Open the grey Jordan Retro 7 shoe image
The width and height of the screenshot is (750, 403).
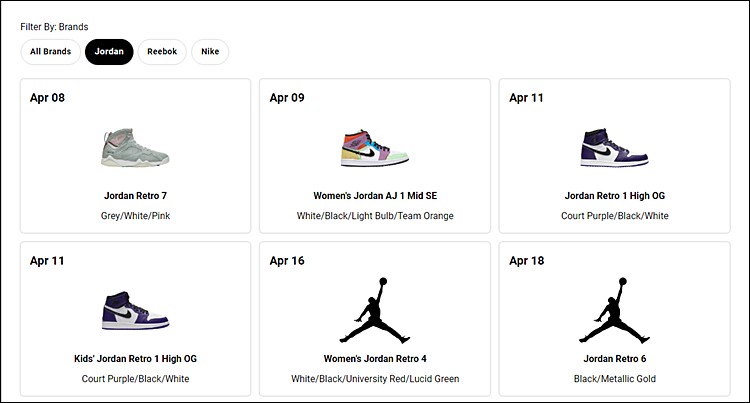pos(135,148)
